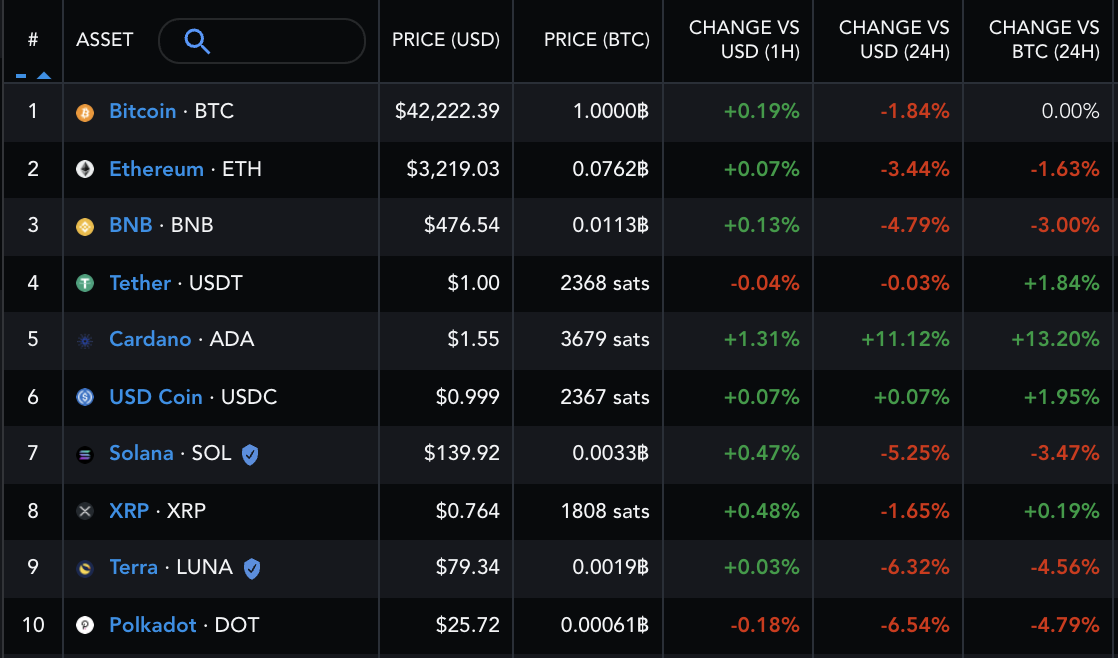Click the Cardano coin logo icon
The height and width of the screenshot is (658, 1118).
point(85,340)
